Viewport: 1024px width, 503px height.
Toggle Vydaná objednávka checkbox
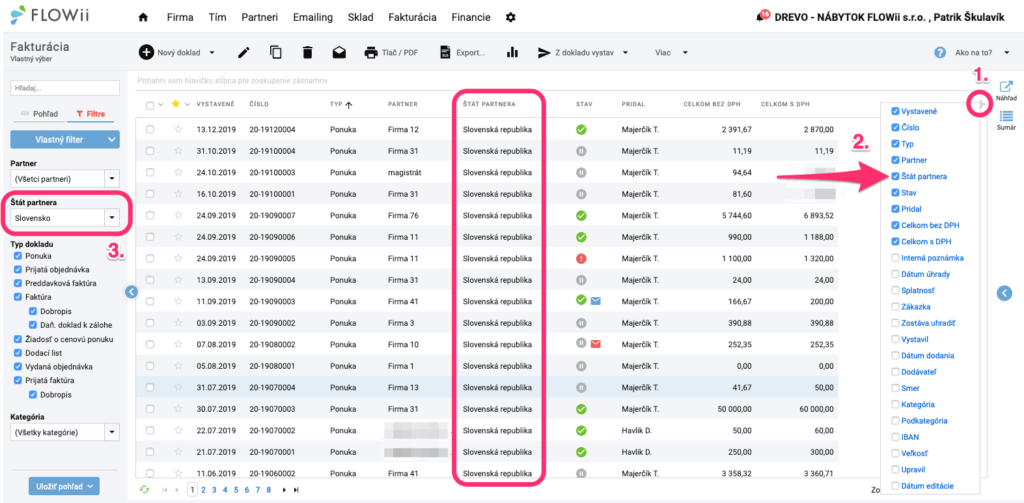pyautogui.click(x=18, y=366)
